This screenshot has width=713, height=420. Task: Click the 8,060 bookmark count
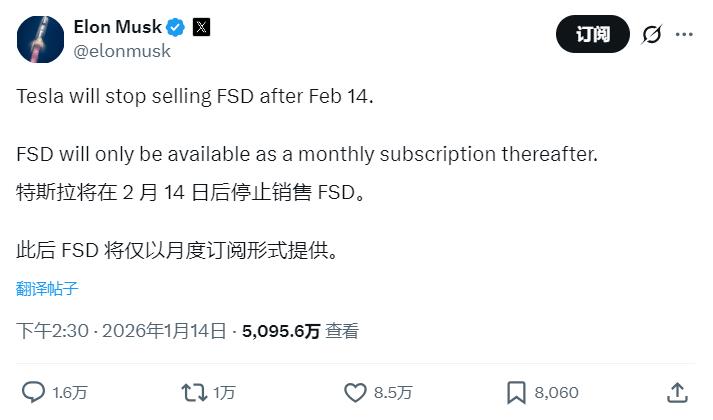(x=557, y=393)
